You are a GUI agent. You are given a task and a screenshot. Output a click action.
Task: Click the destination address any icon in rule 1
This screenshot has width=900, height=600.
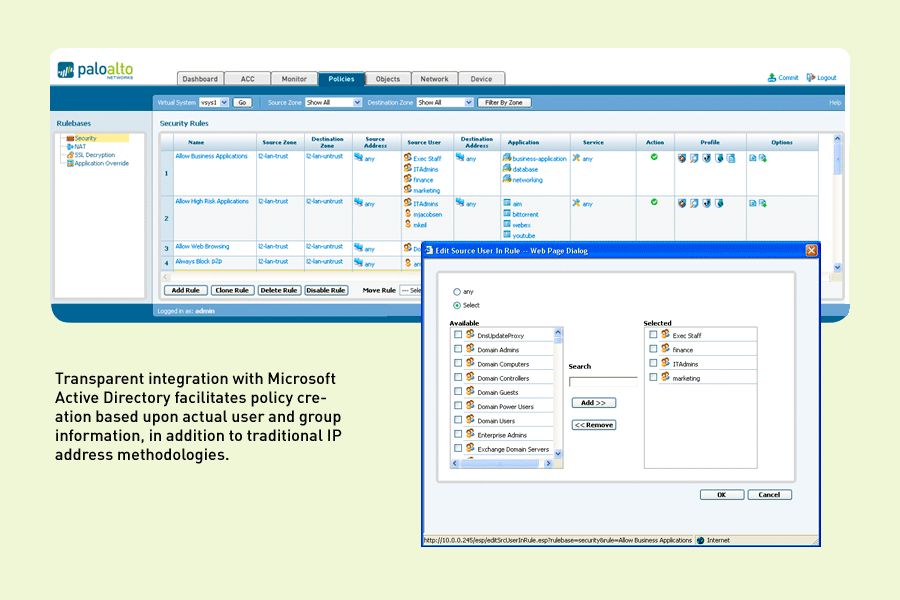click(460, 157)
